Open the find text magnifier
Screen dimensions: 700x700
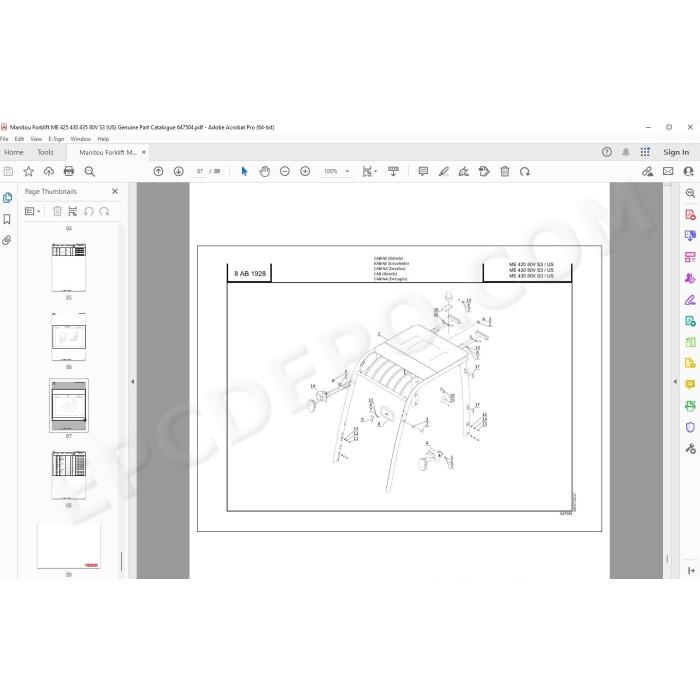pyautogui.click(x=89, y=171)
